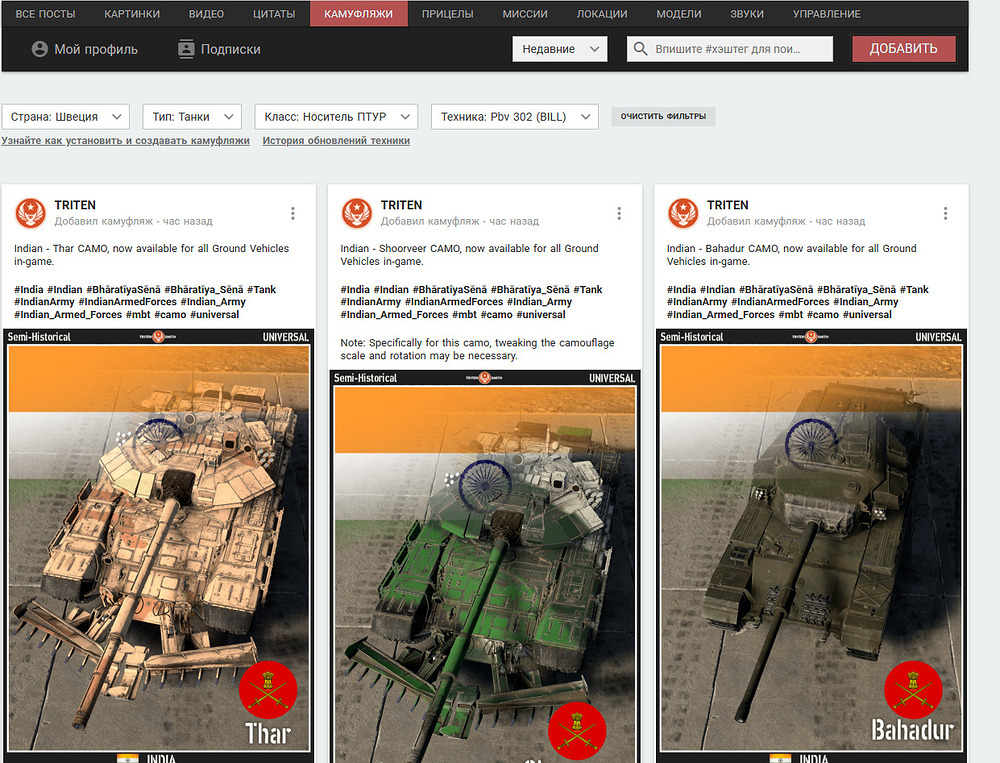Click #IndianArmy hashtag in Thar post

click(45, 302)
